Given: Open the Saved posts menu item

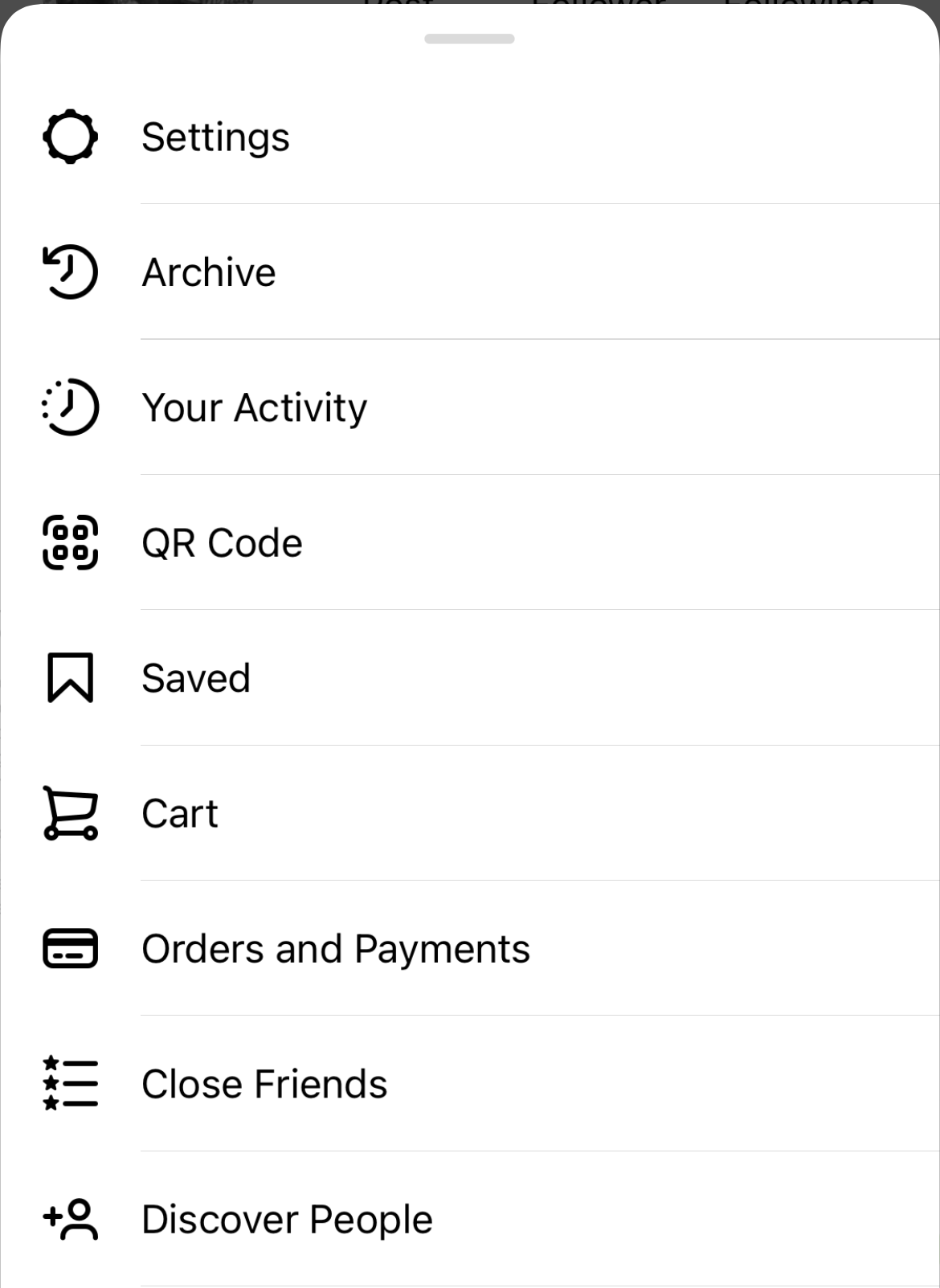Looking at the screenshot, I should click(470, 677).
